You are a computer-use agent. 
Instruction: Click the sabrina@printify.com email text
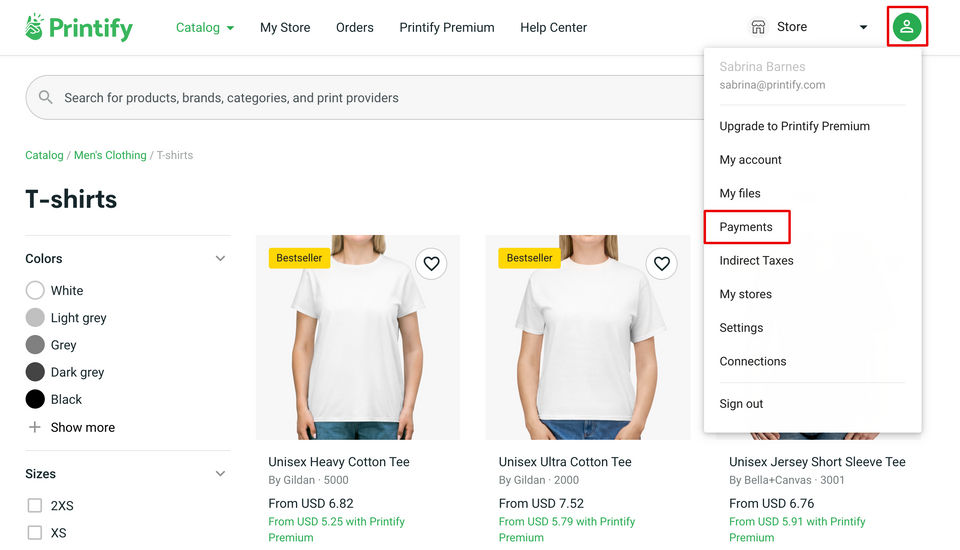(772, 85)
